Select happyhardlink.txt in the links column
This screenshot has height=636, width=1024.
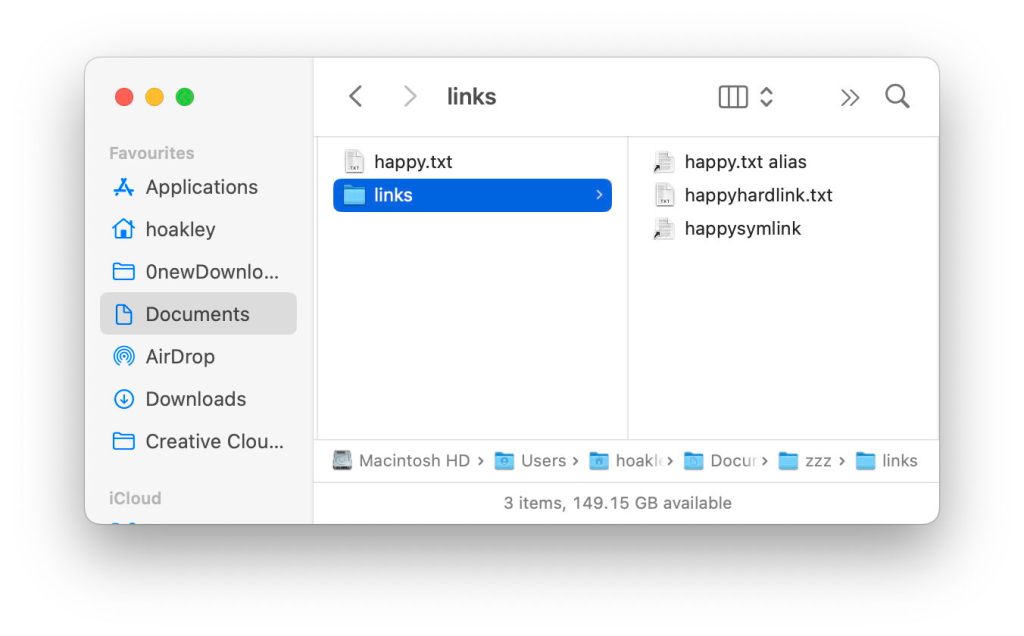coord(757,195)
